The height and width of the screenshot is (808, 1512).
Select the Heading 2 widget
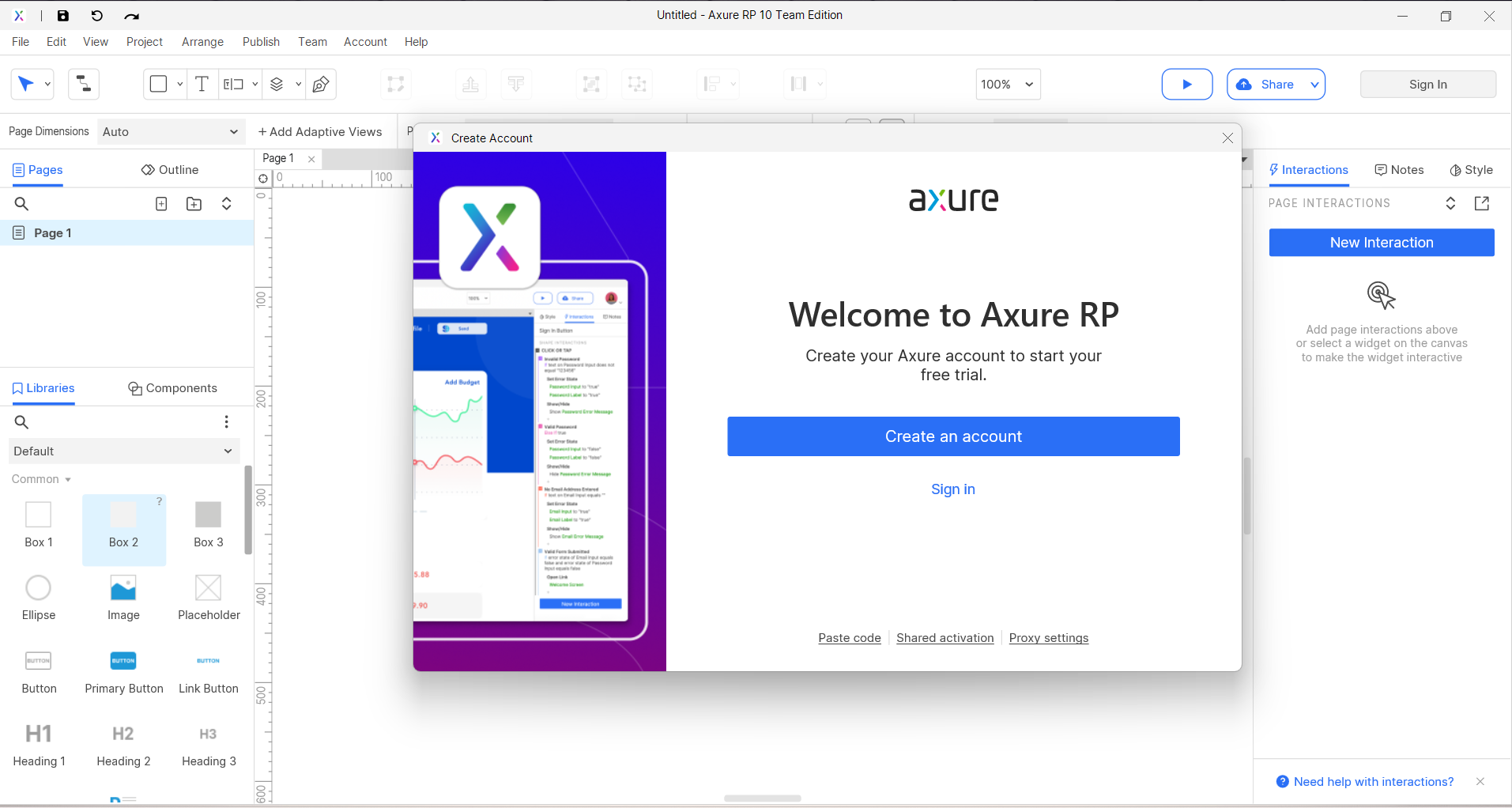coord(123,745)
